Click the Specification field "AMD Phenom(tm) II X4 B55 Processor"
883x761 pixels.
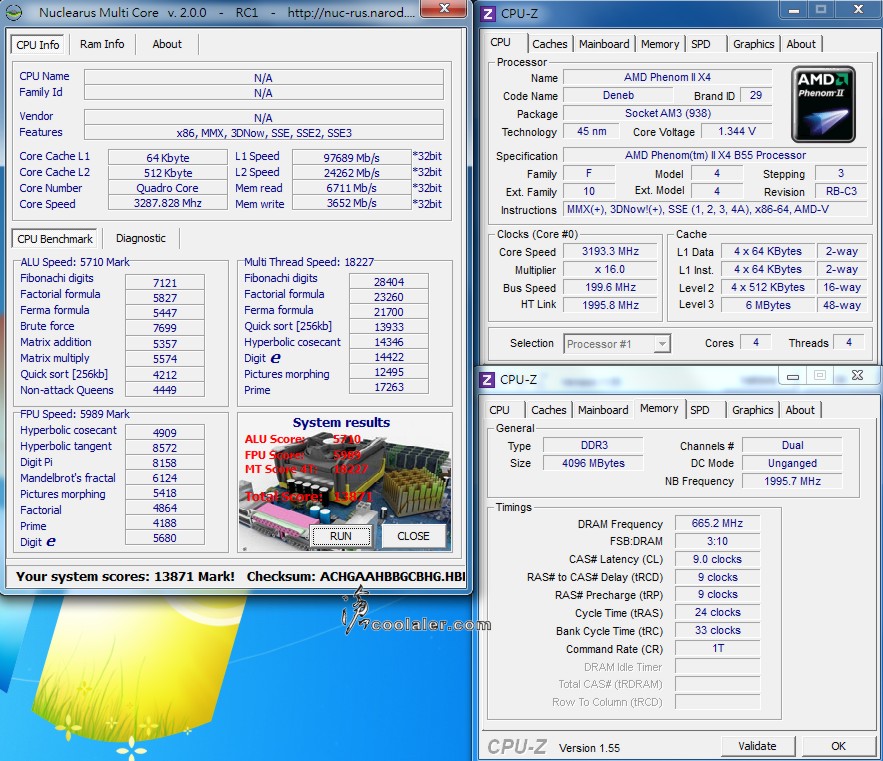(x=715, y=155)
